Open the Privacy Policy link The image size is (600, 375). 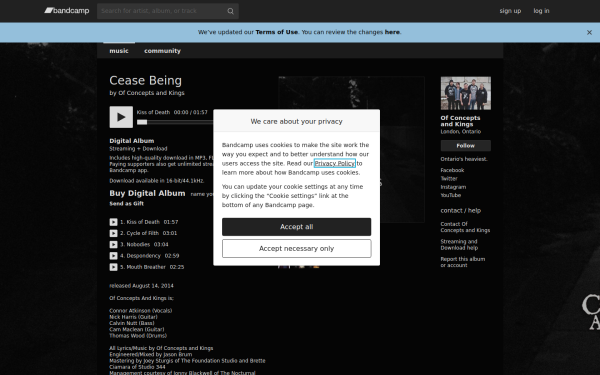335,163
